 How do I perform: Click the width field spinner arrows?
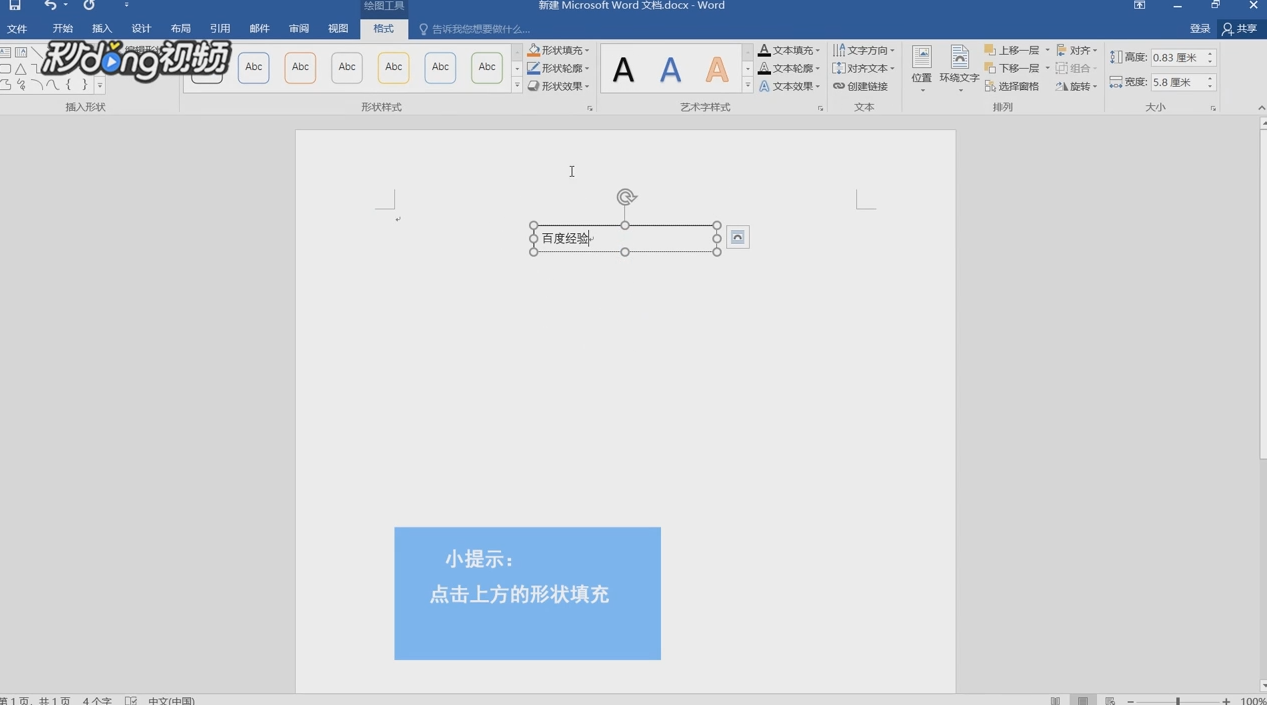[1210, 82]
